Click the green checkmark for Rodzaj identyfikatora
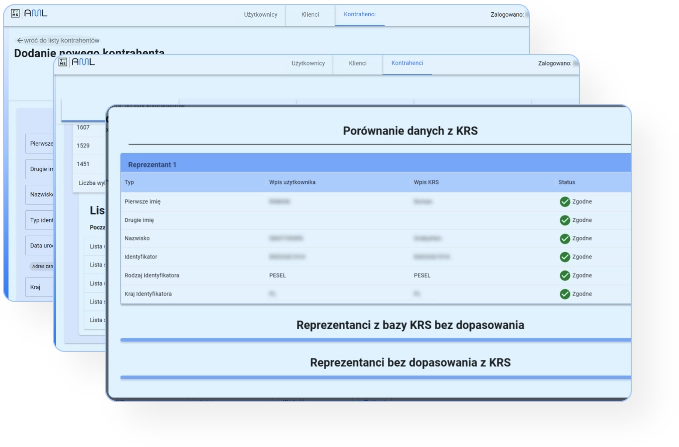Screen dimensions: 679x447 pos(565,275)
